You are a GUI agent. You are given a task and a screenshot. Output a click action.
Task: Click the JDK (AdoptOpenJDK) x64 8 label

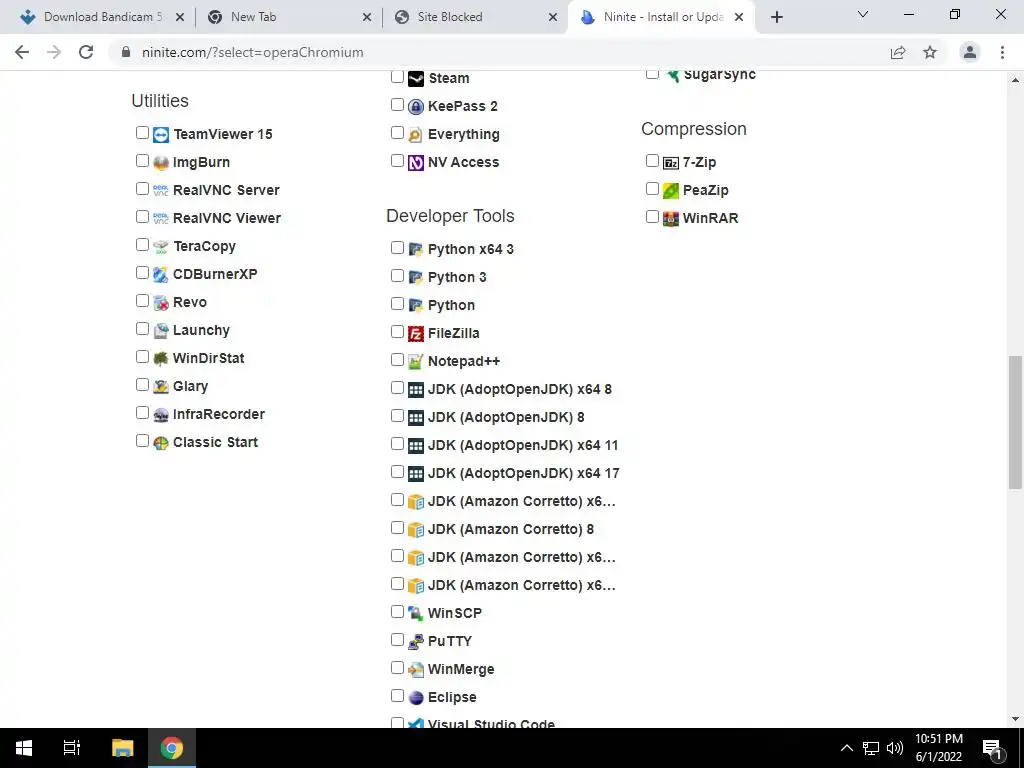coord(520,390)
